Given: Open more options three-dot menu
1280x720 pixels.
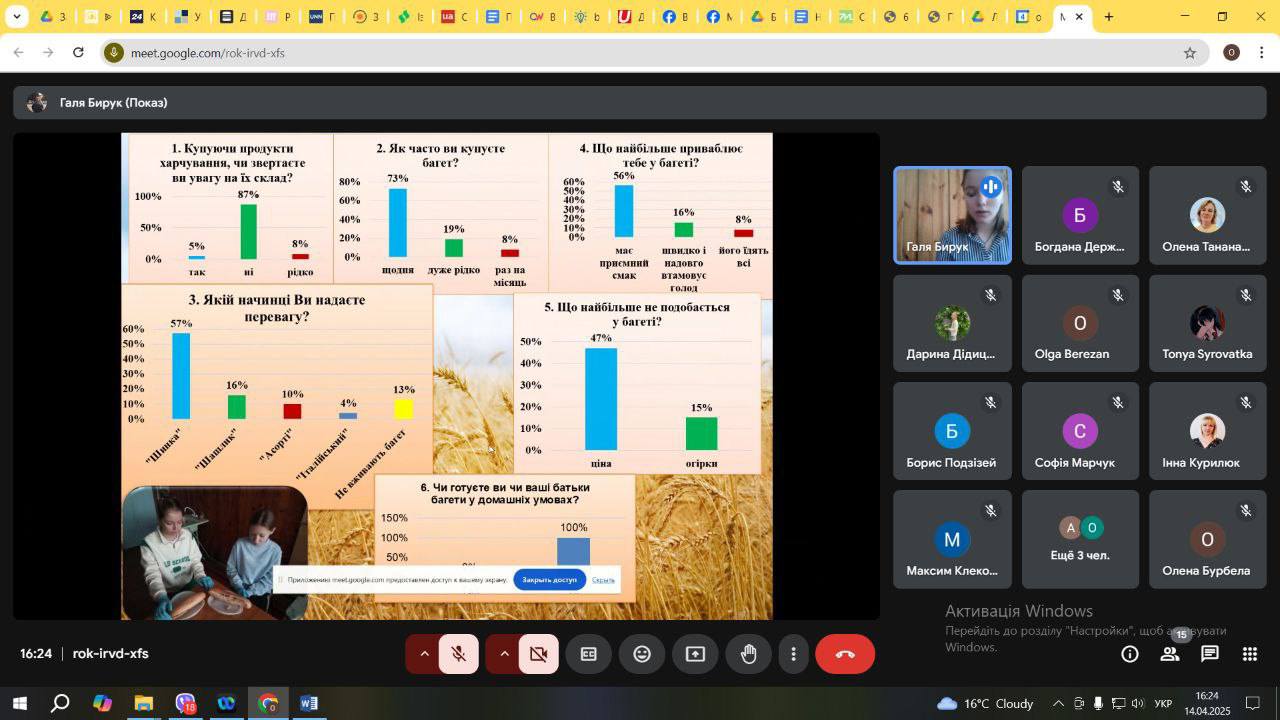Looking at the screenshot, I should (x=794, y=654).
